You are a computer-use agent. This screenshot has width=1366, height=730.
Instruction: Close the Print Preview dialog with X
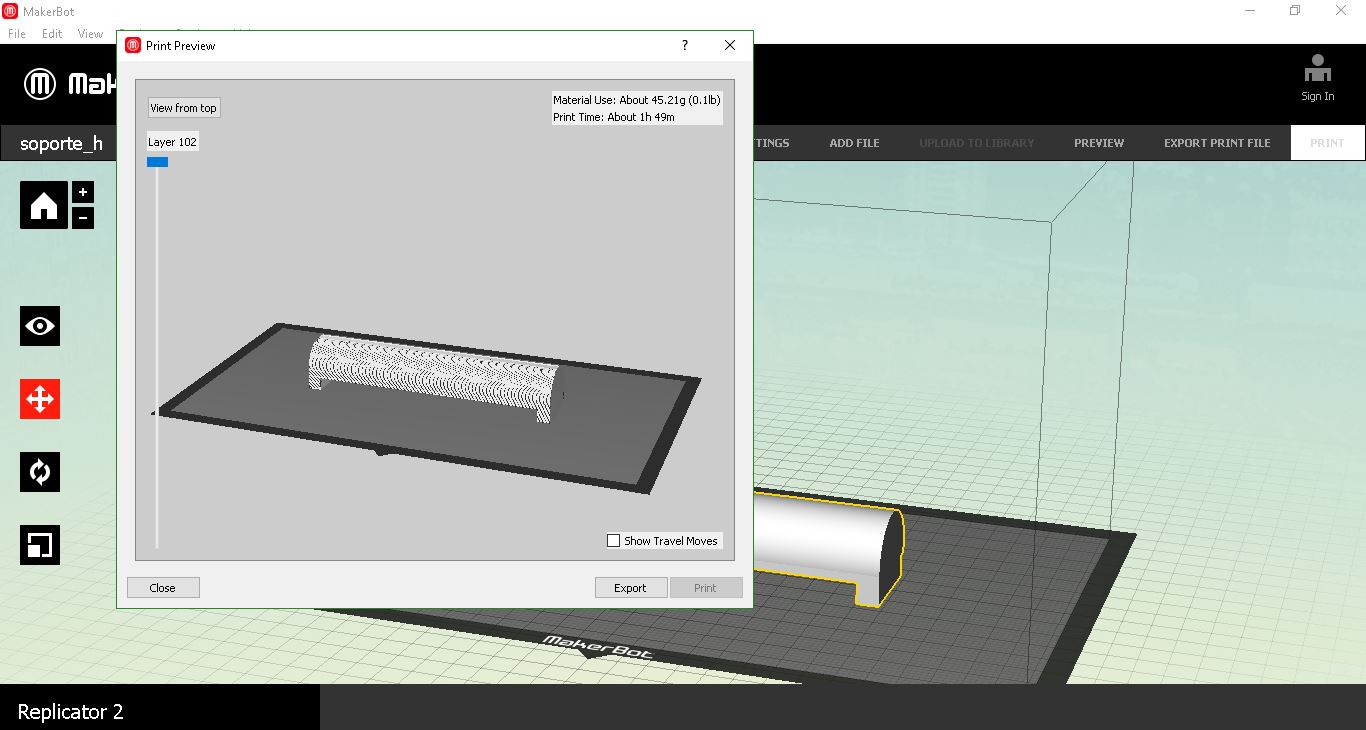(730, 45)
